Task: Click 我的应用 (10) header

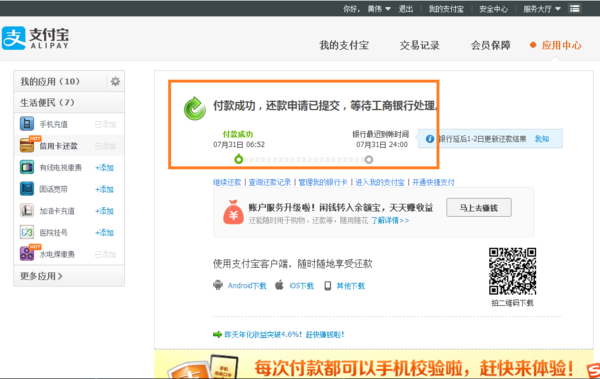Action: pos(50,81)
